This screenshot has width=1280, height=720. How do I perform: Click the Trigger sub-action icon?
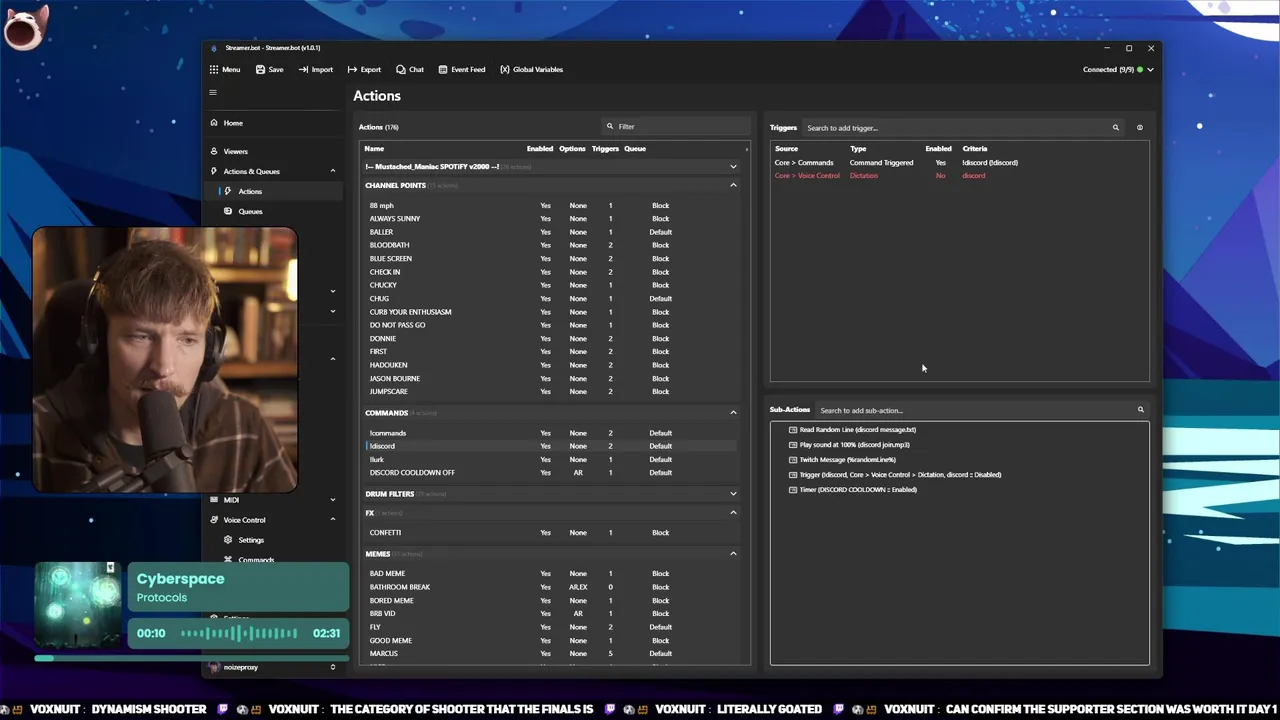(x=793, y=475)
